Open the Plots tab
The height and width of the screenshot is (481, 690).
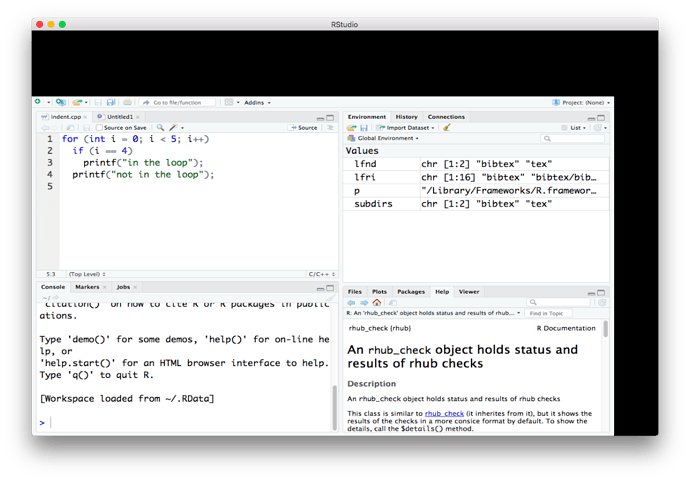coord(379,292)
